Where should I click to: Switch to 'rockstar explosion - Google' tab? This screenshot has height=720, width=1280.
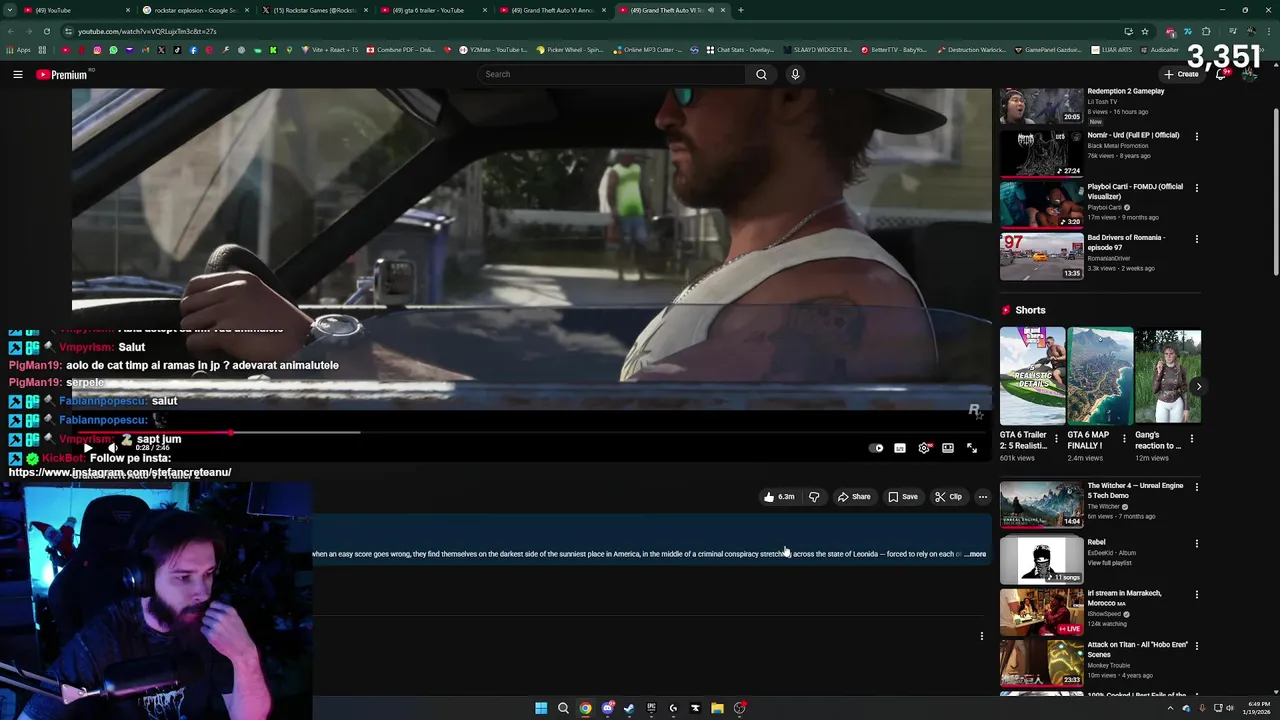[195, 10]
